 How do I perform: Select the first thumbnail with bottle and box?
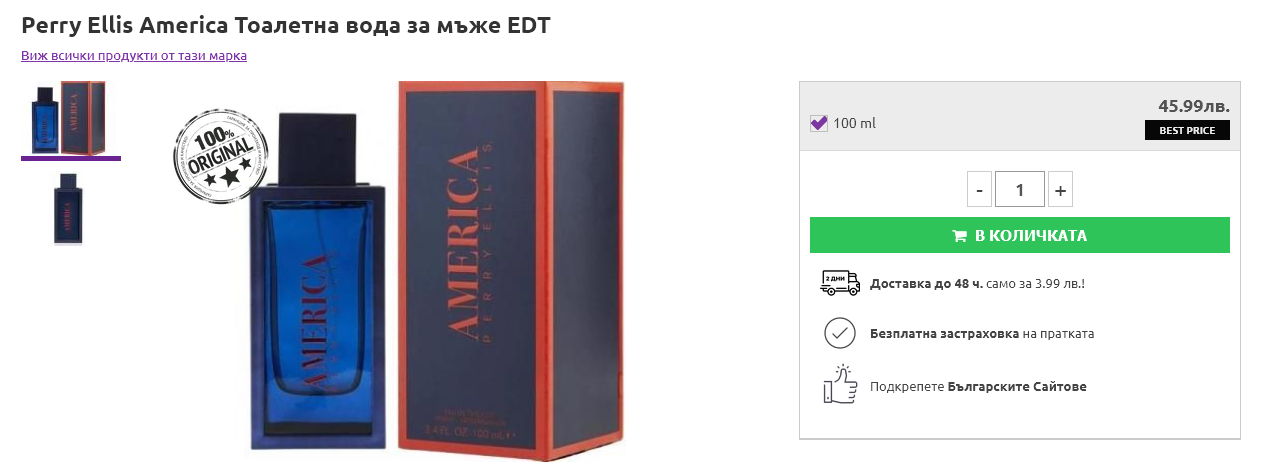[70, 118]
